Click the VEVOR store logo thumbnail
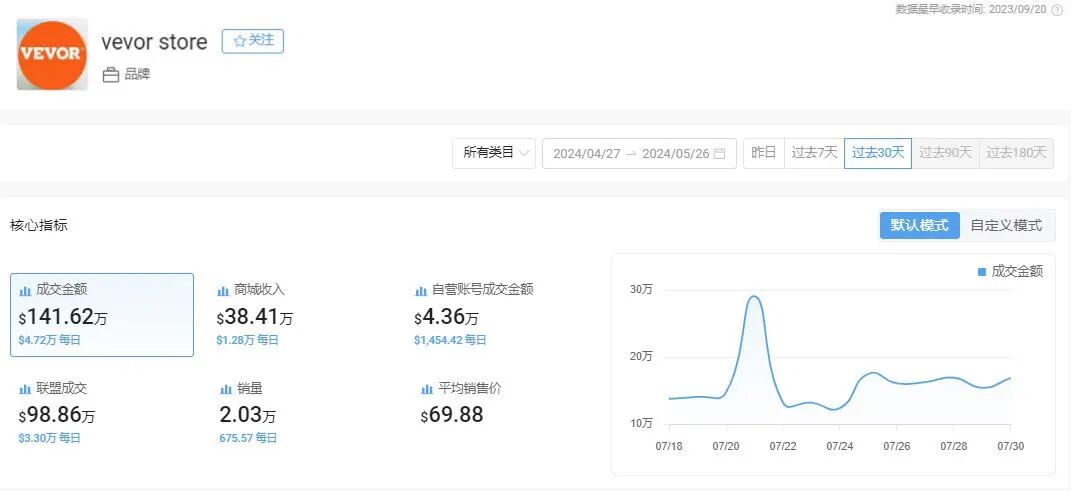The width and height of the screenshot is (1071, 491). [53, 55]
